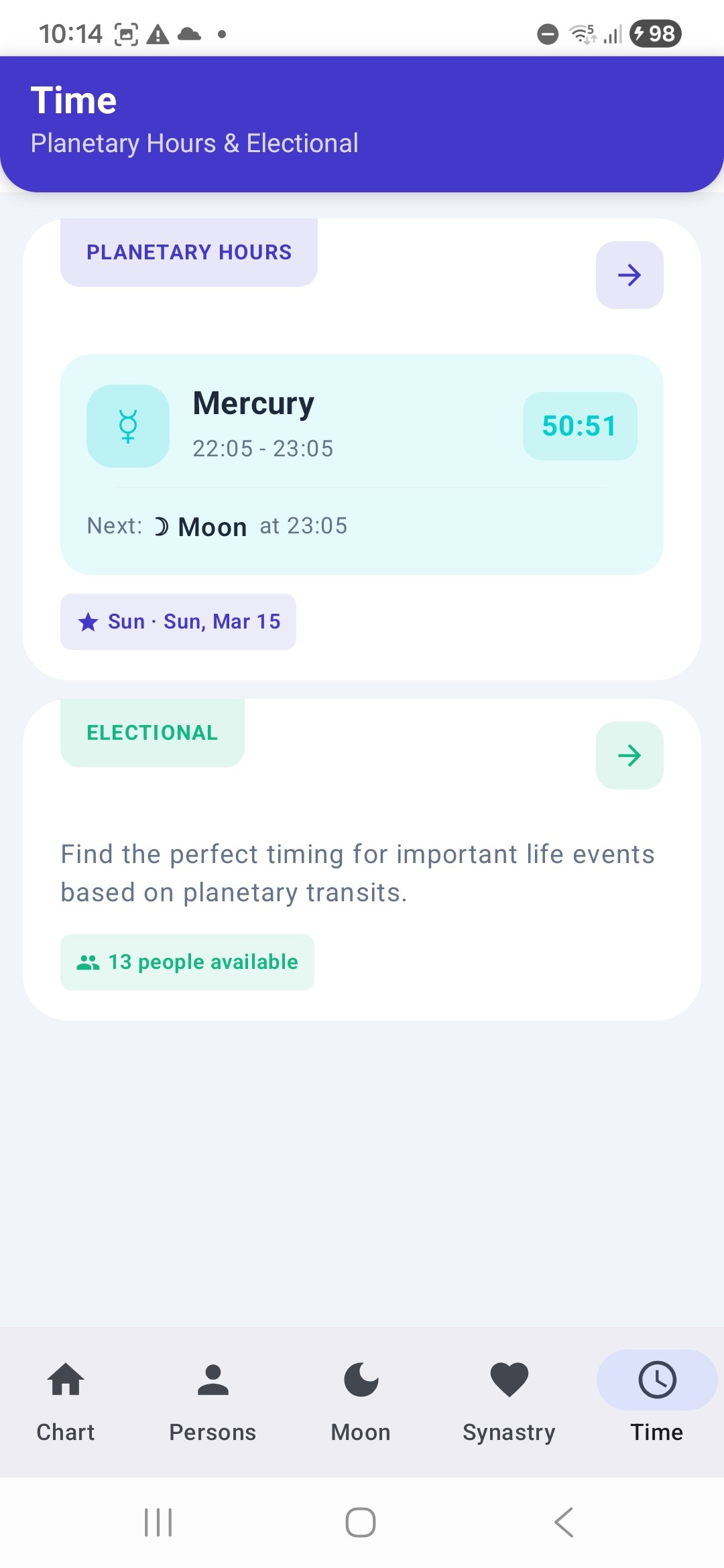Tap the crescent Moon symbol beside Next
Viewport: 724px width, 1568px height.
[x=161, y=527]
